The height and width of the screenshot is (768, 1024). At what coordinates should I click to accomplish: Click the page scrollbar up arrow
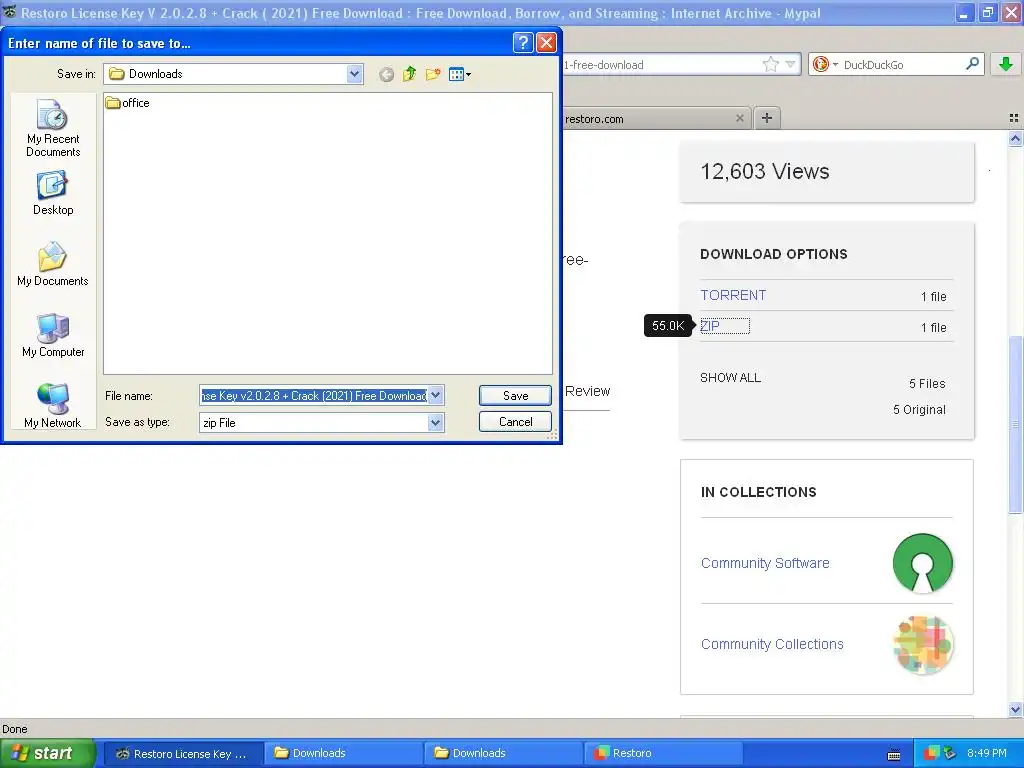pyautogui.click(x=1015, y=138)
